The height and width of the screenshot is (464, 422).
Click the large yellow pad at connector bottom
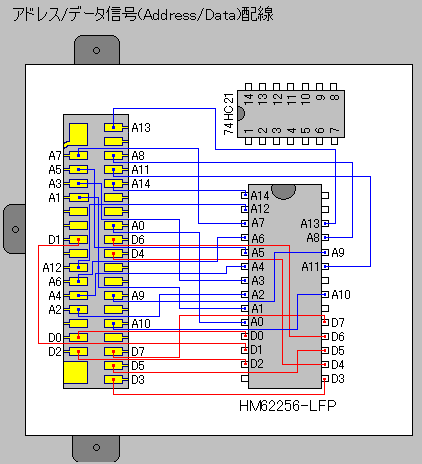pos(76,372)
